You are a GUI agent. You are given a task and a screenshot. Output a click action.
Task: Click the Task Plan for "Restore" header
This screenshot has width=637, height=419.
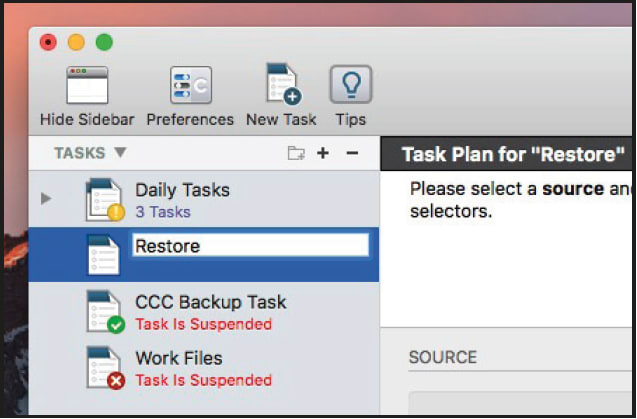[x=513, y=154]
